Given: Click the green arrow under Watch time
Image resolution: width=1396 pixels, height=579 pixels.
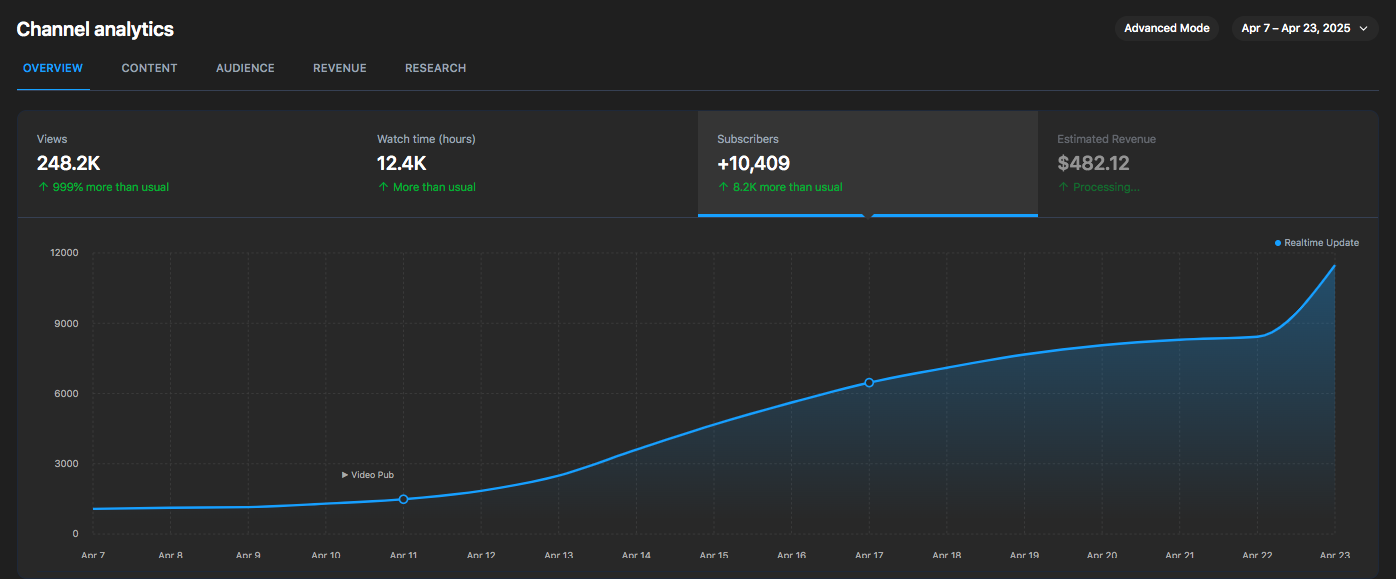Looking at the screenshot, I should (383, 187).
